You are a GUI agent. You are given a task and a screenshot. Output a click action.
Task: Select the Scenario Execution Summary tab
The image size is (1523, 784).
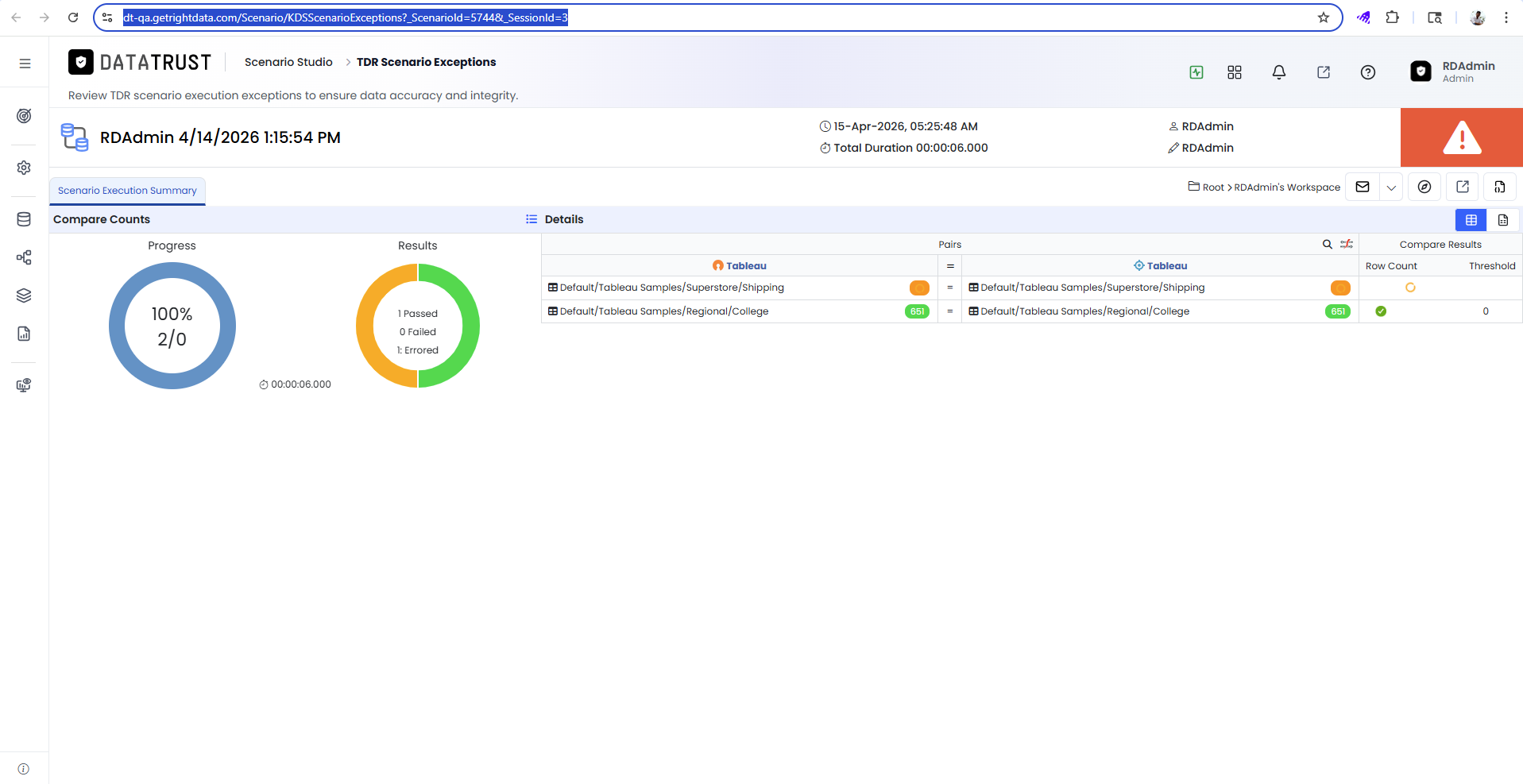pyautogui.click(x=127, y=191)
